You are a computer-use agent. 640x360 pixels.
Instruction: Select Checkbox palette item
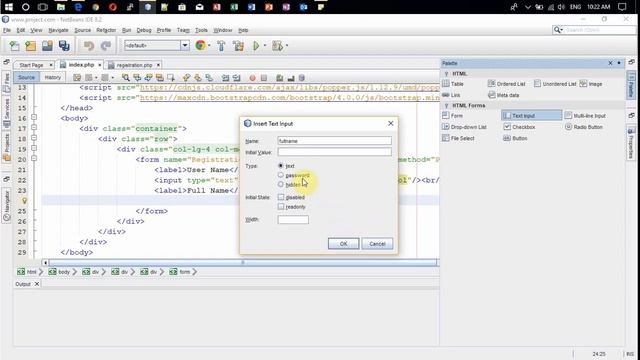519,127
